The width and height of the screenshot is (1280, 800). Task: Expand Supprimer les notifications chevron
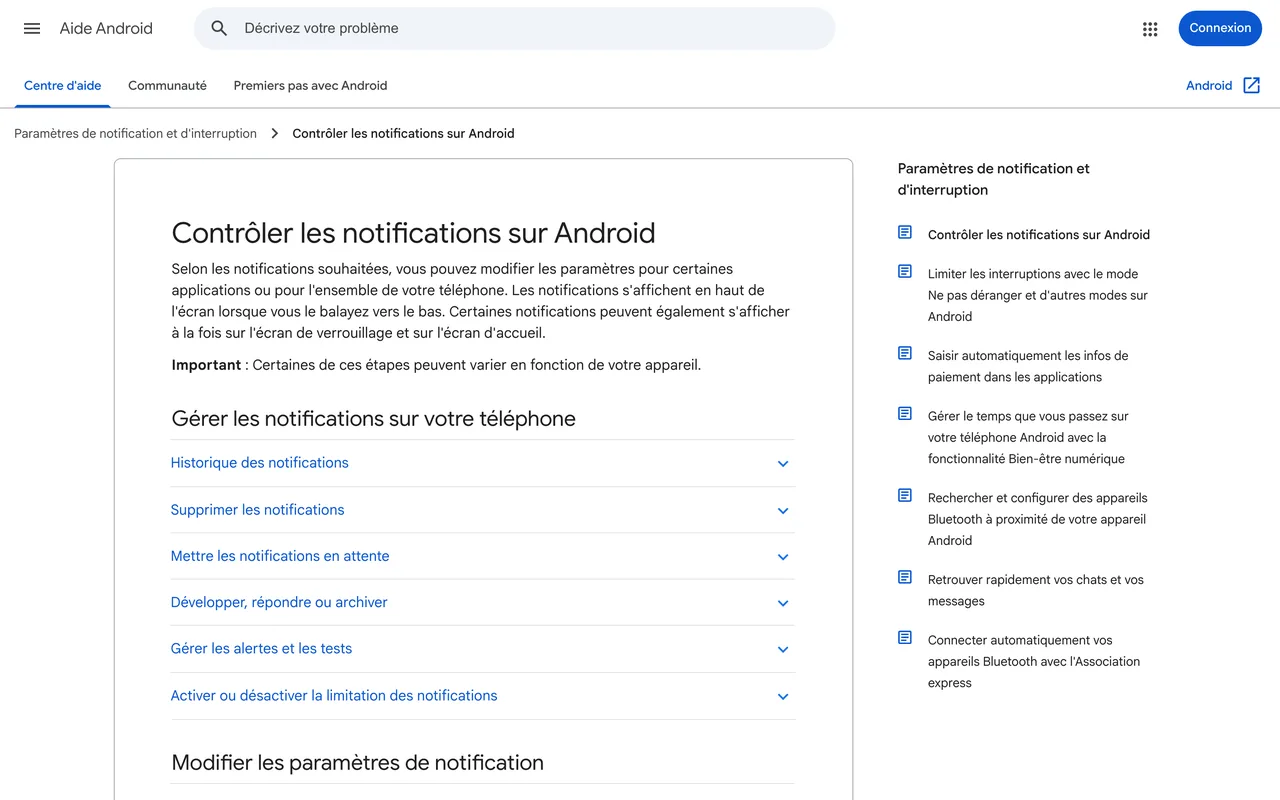tap(783, 511)
